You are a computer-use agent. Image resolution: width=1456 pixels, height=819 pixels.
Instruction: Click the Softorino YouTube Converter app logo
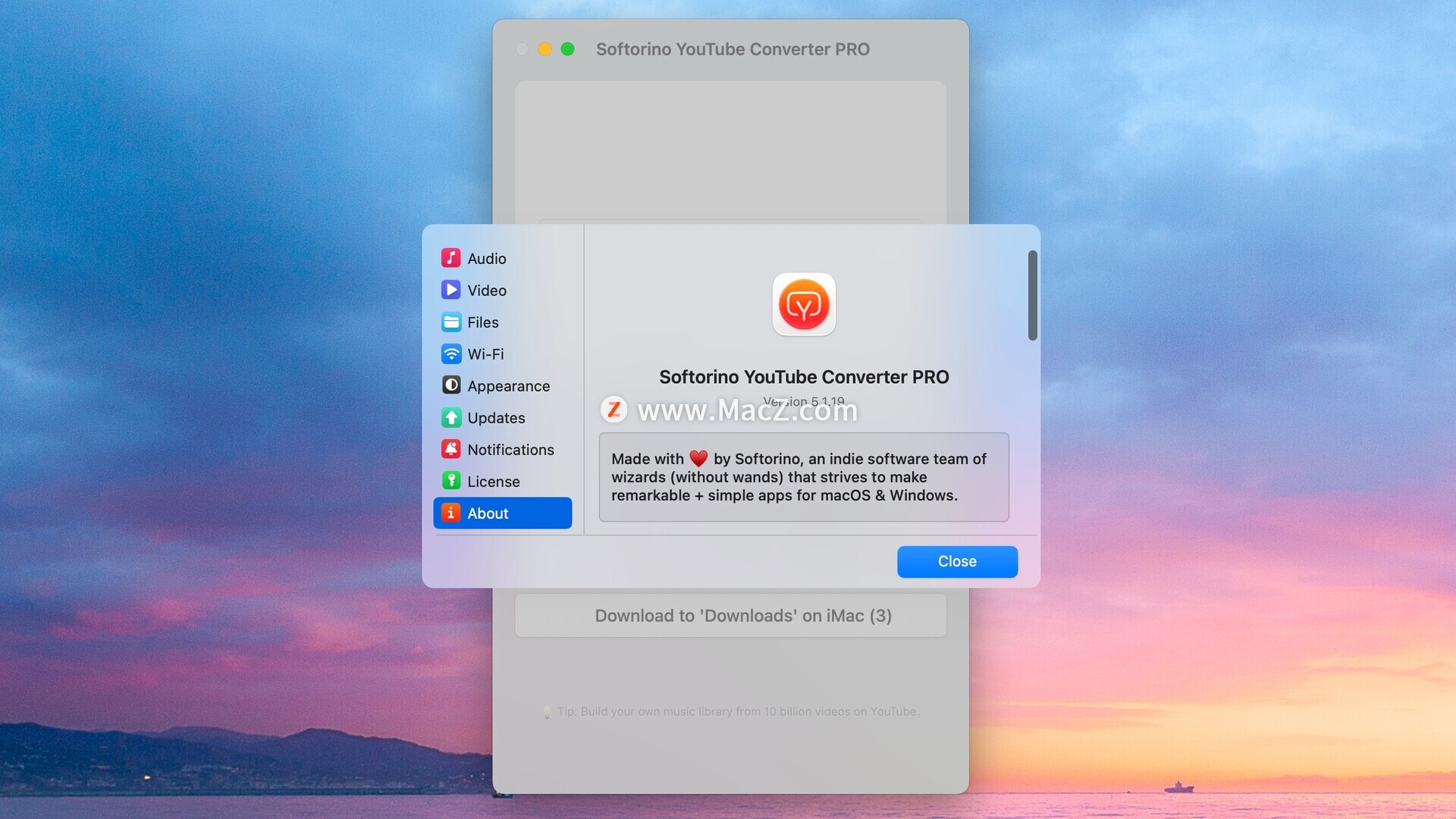click(x=804, y=305)
